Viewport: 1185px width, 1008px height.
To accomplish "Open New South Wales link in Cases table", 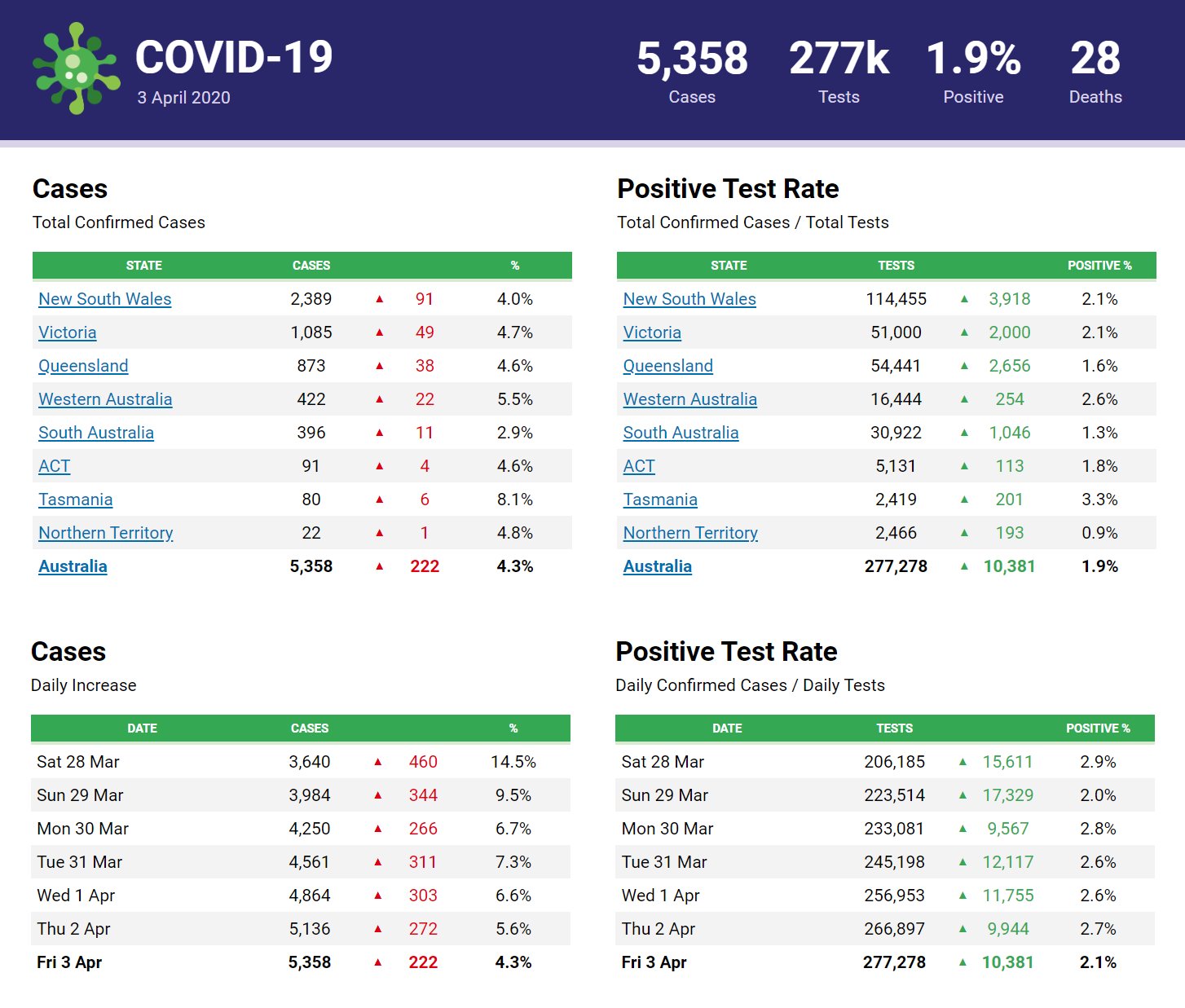I will (105, 299).
